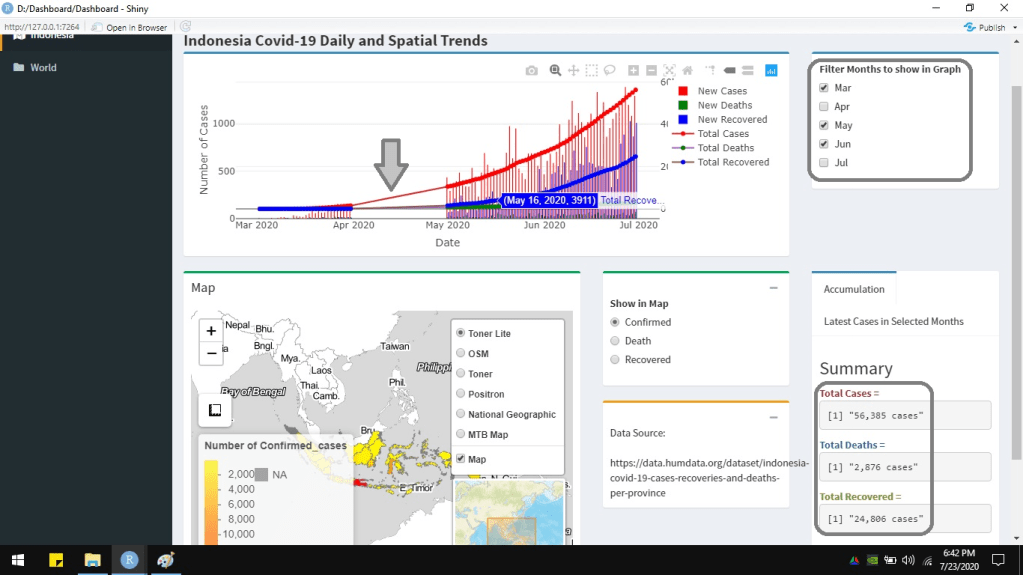Tick the Jul month checkbox

(x=824, y=163)
